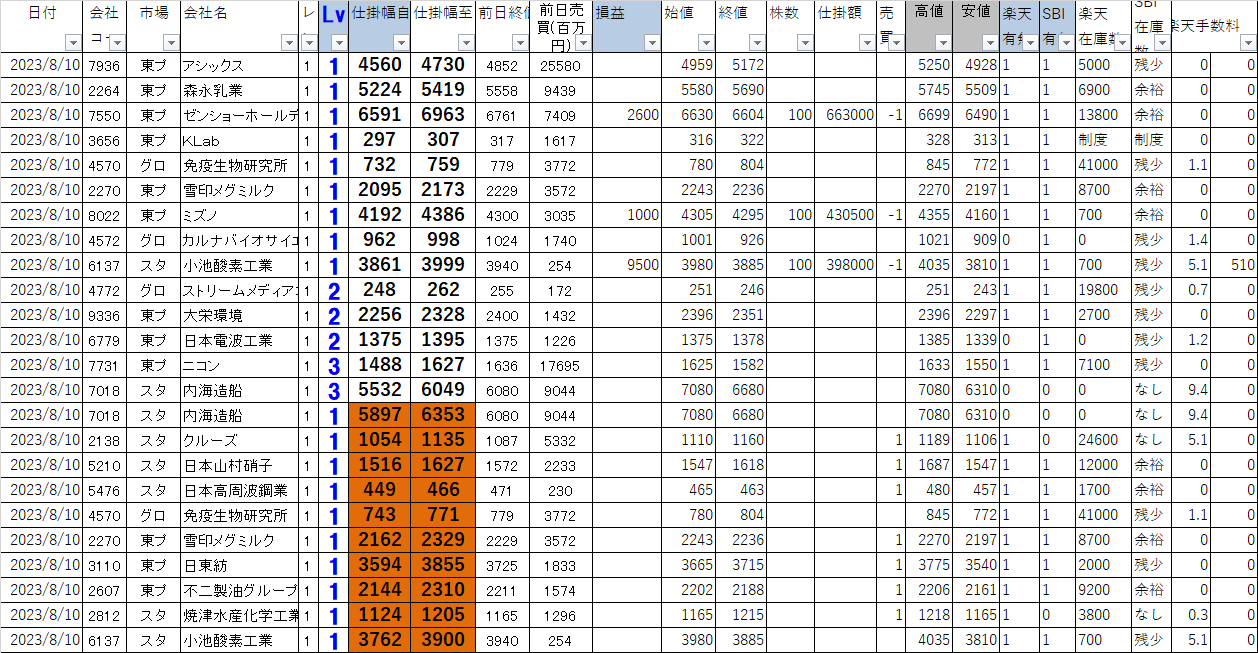Select the 仕掛額 cell showing 430500

click(x=845, y=215)
